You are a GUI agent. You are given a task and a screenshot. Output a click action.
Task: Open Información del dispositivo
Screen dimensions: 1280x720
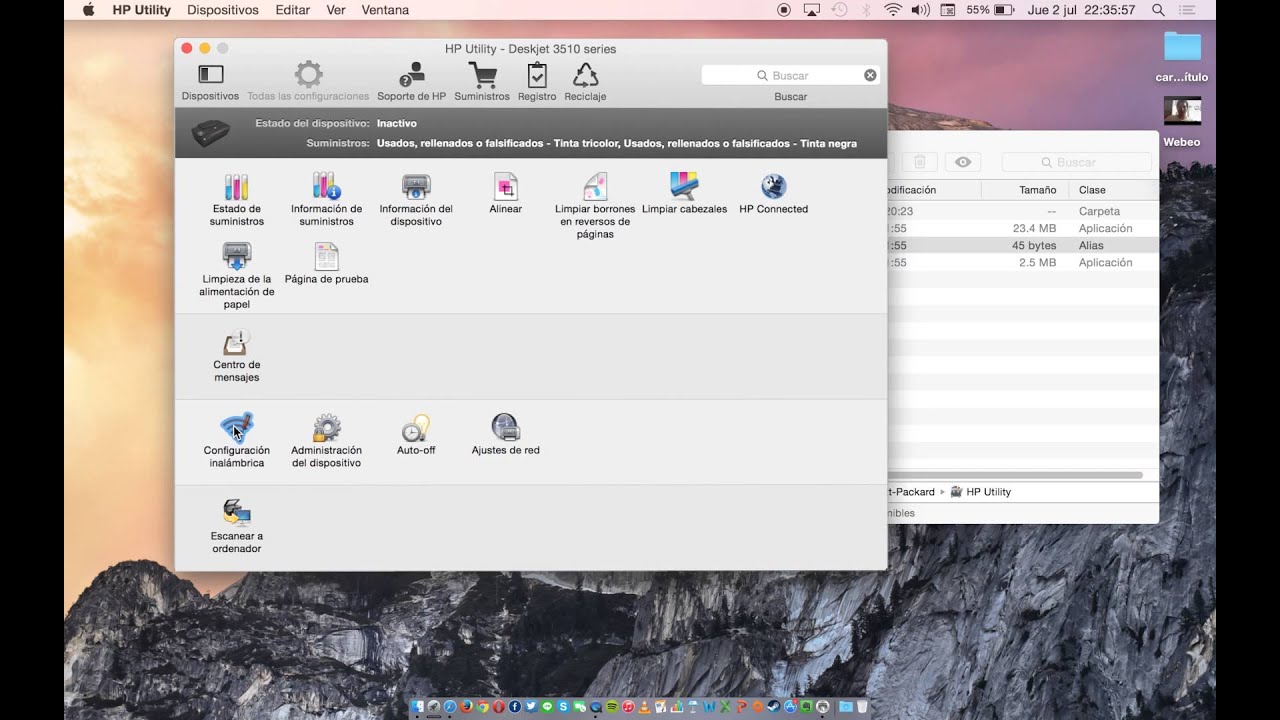[x=416, y=200]
